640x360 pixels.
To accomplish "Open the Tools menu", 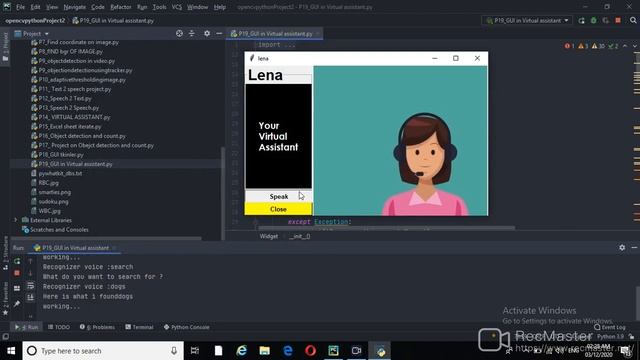I will 159,7.
